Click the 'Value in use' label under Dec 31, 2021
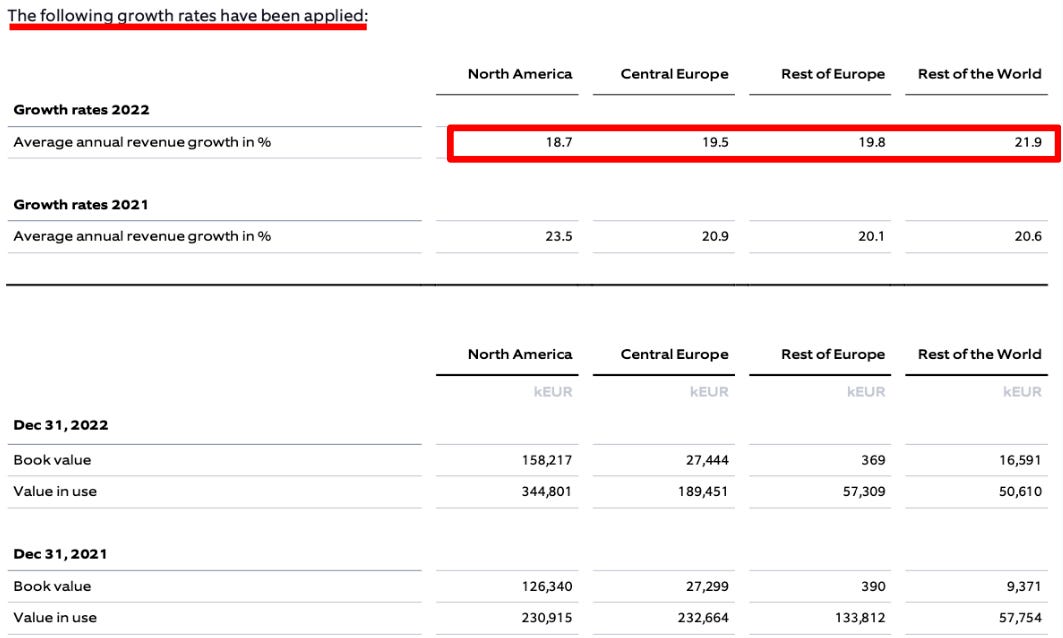The width and height of the screenshot is (1063, 638). pyautogui.click(x=55, y=618)
